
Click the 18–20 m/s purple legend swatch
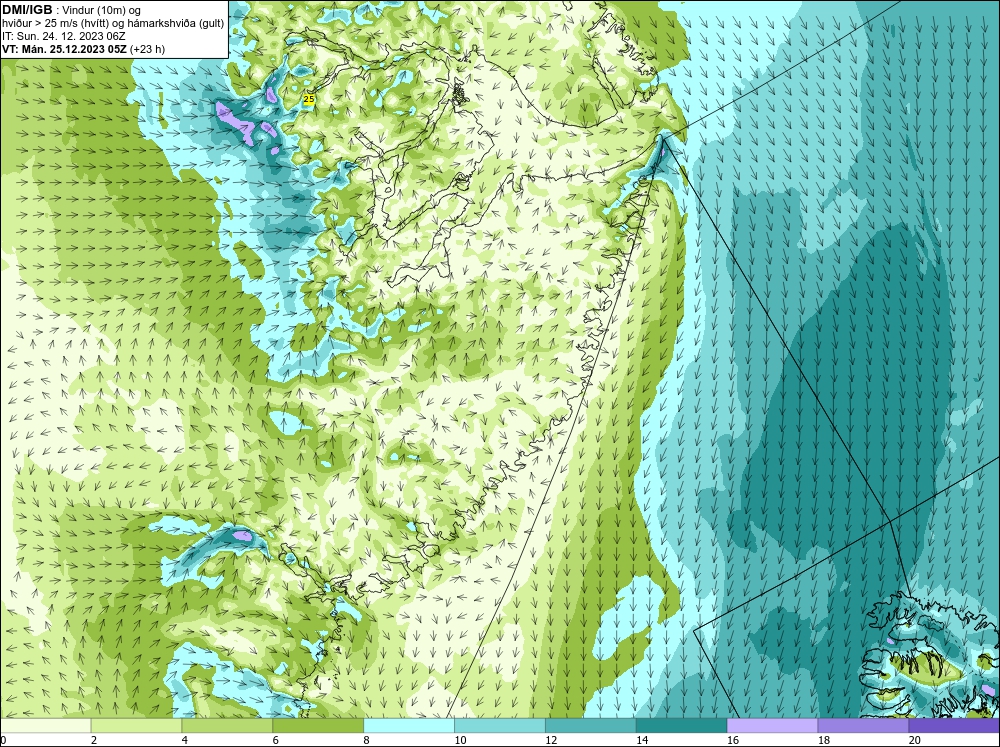pyautogui.click(x=863, y=726)
